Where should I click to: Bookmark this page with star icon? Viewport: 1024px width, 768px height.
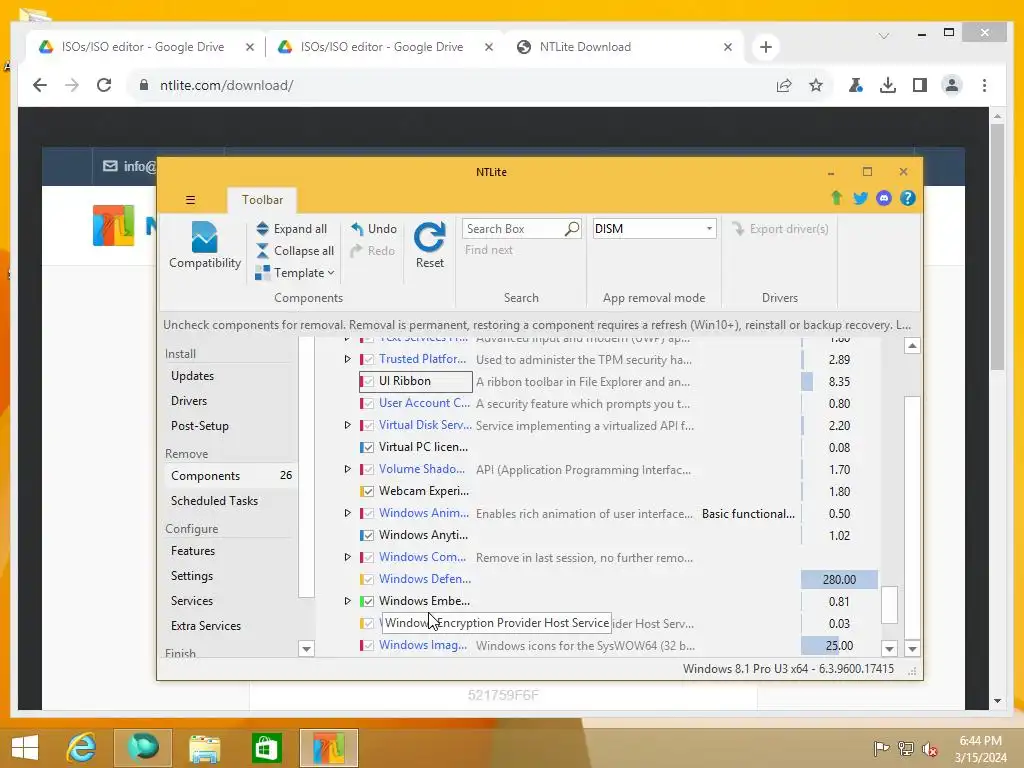(x=816, y=85)
